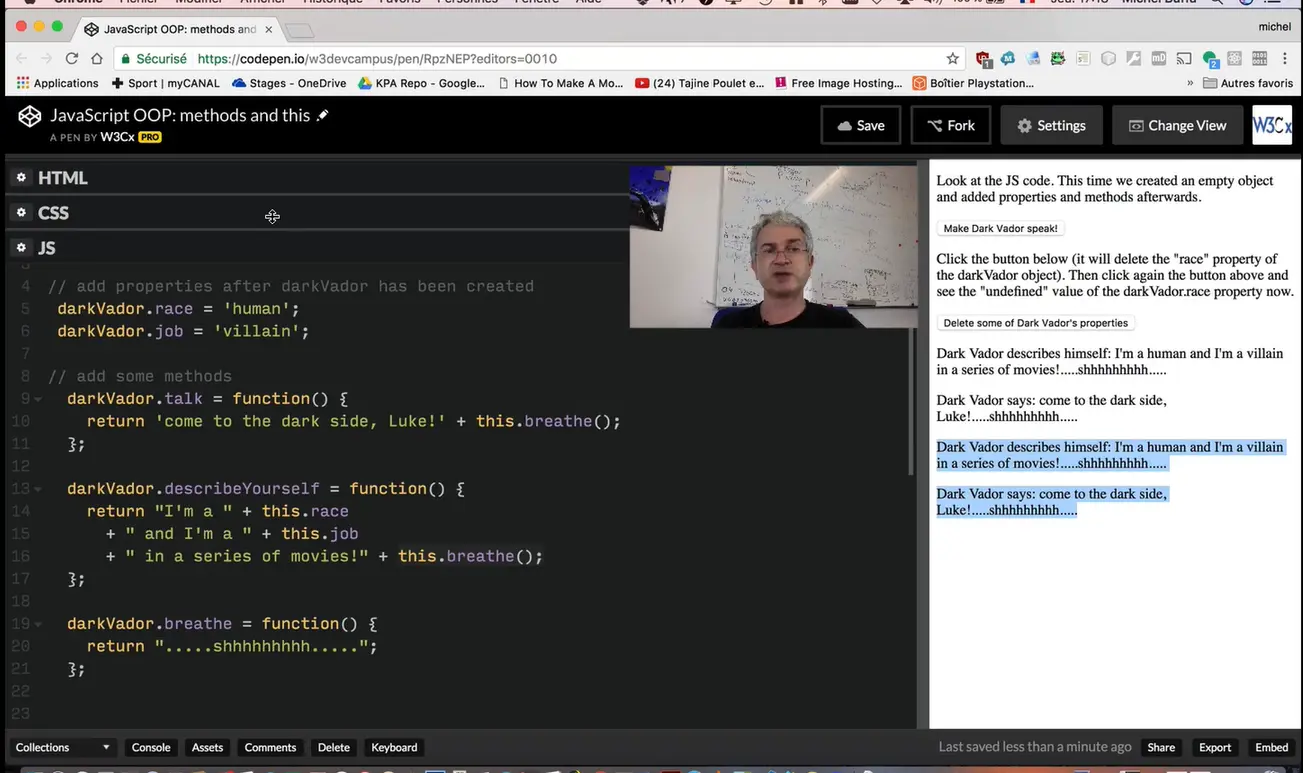The width and height of the screenshot is (1303, 773).
Task: Click the W3Cx avatar image
Action: coord(1272,125)
